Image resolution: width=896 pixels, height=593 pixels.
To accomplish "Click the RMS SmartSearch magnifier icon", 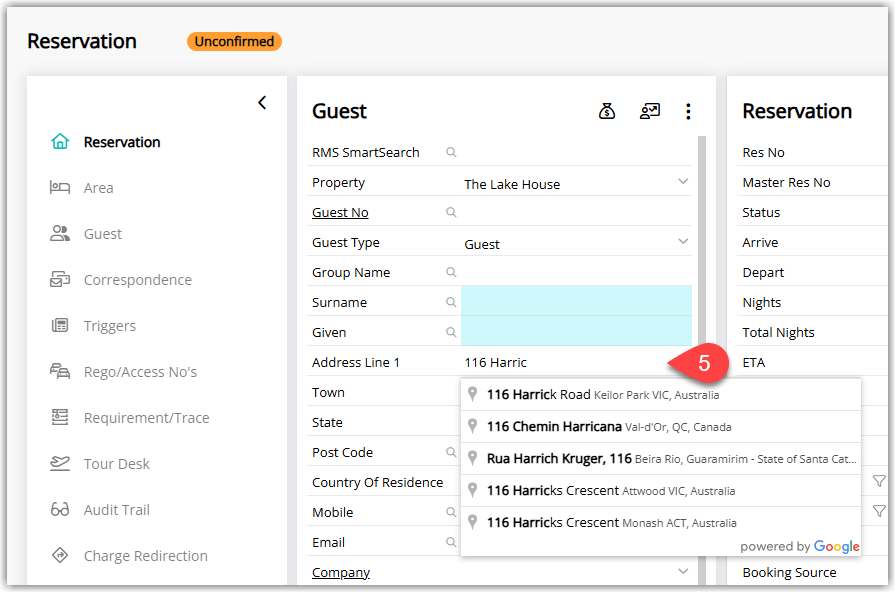I will pyautogui.click(x=451, y=152).
